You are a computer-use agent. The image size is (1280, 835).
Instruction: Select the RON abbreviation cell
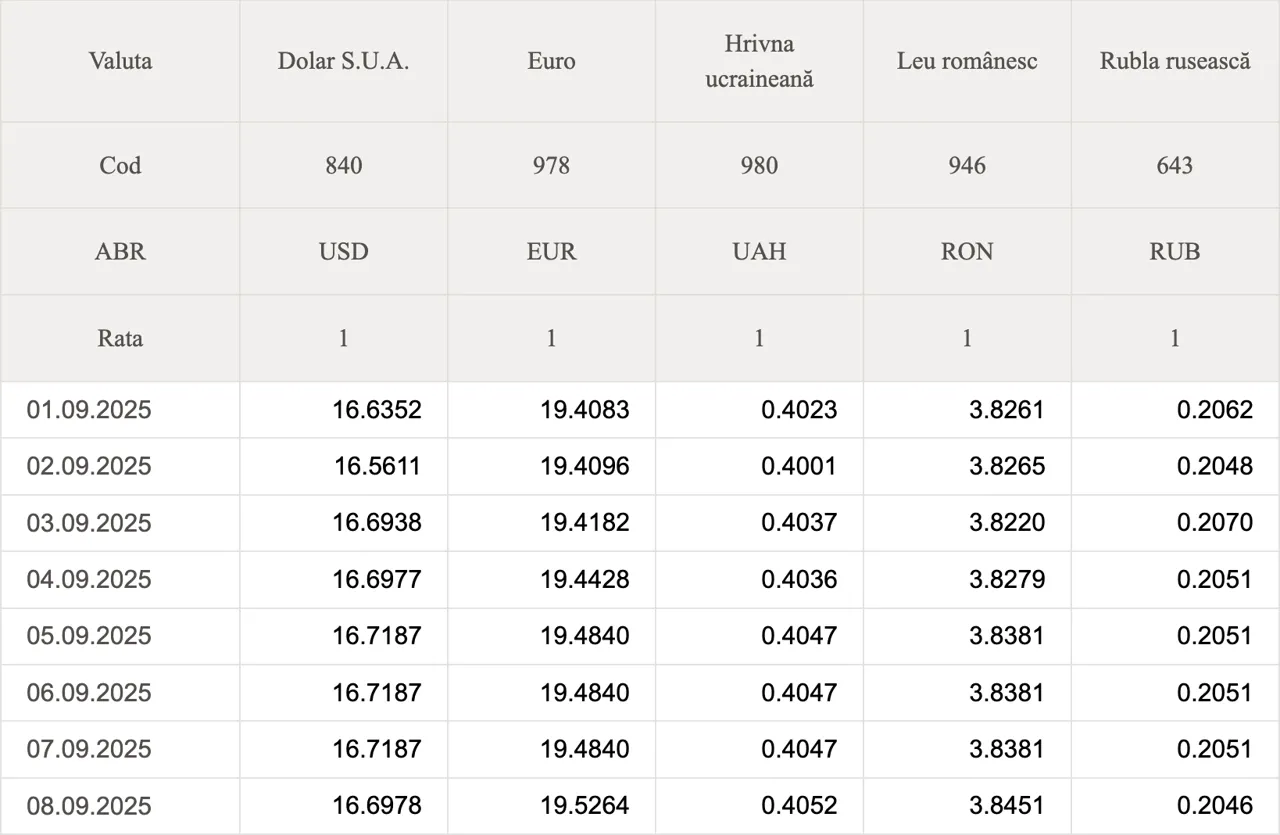click(x=967, y=251)
